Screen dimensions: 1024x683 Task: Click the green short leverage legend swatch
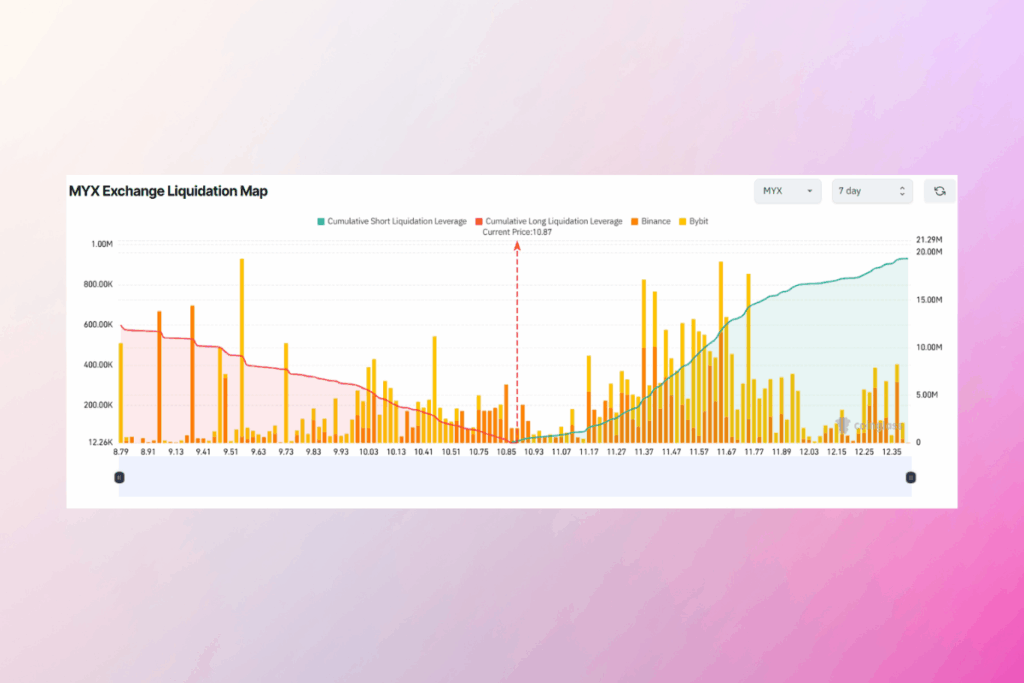tap(321, 221)
